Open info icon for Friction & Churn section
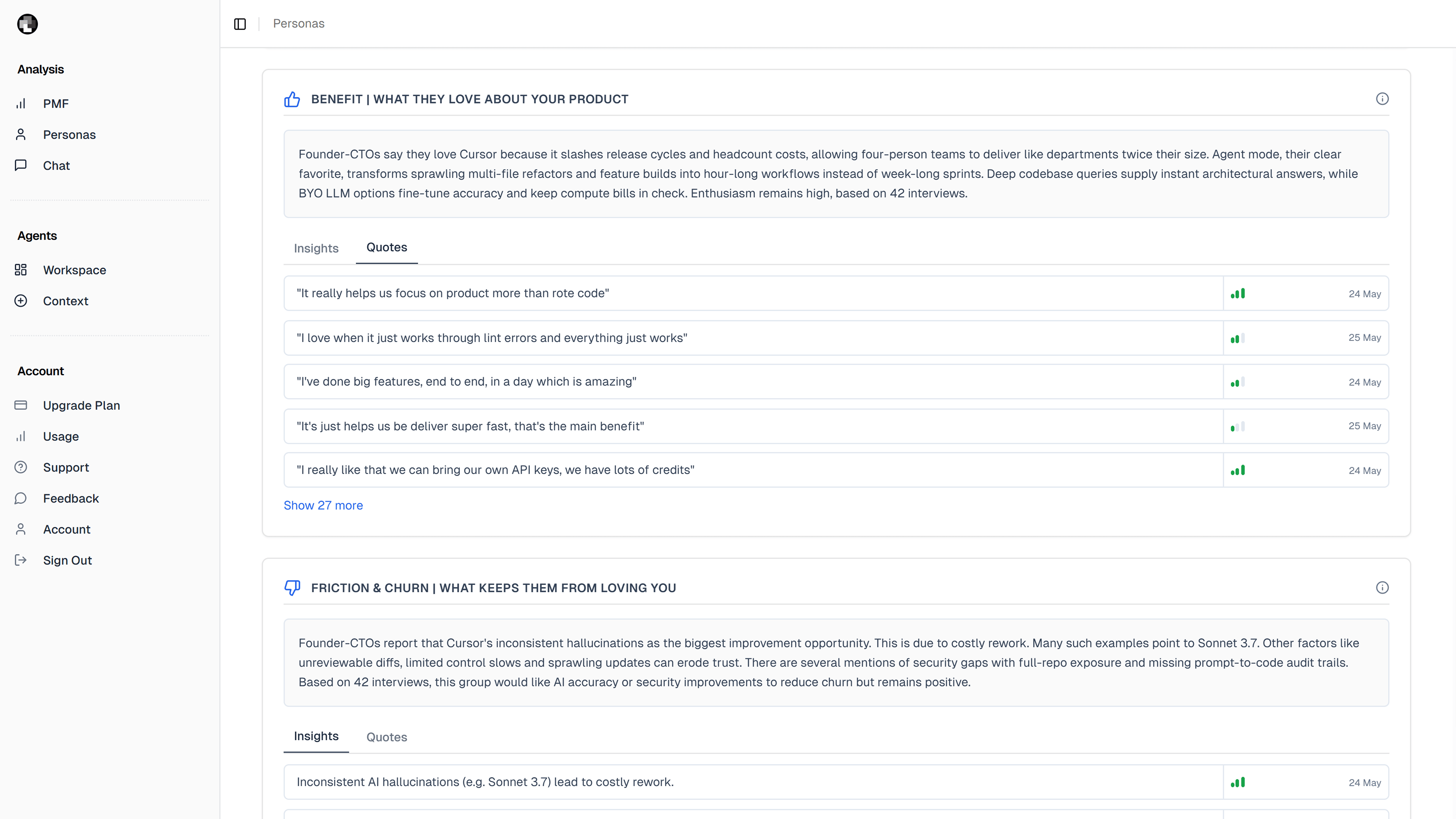 coord(1382,587)
